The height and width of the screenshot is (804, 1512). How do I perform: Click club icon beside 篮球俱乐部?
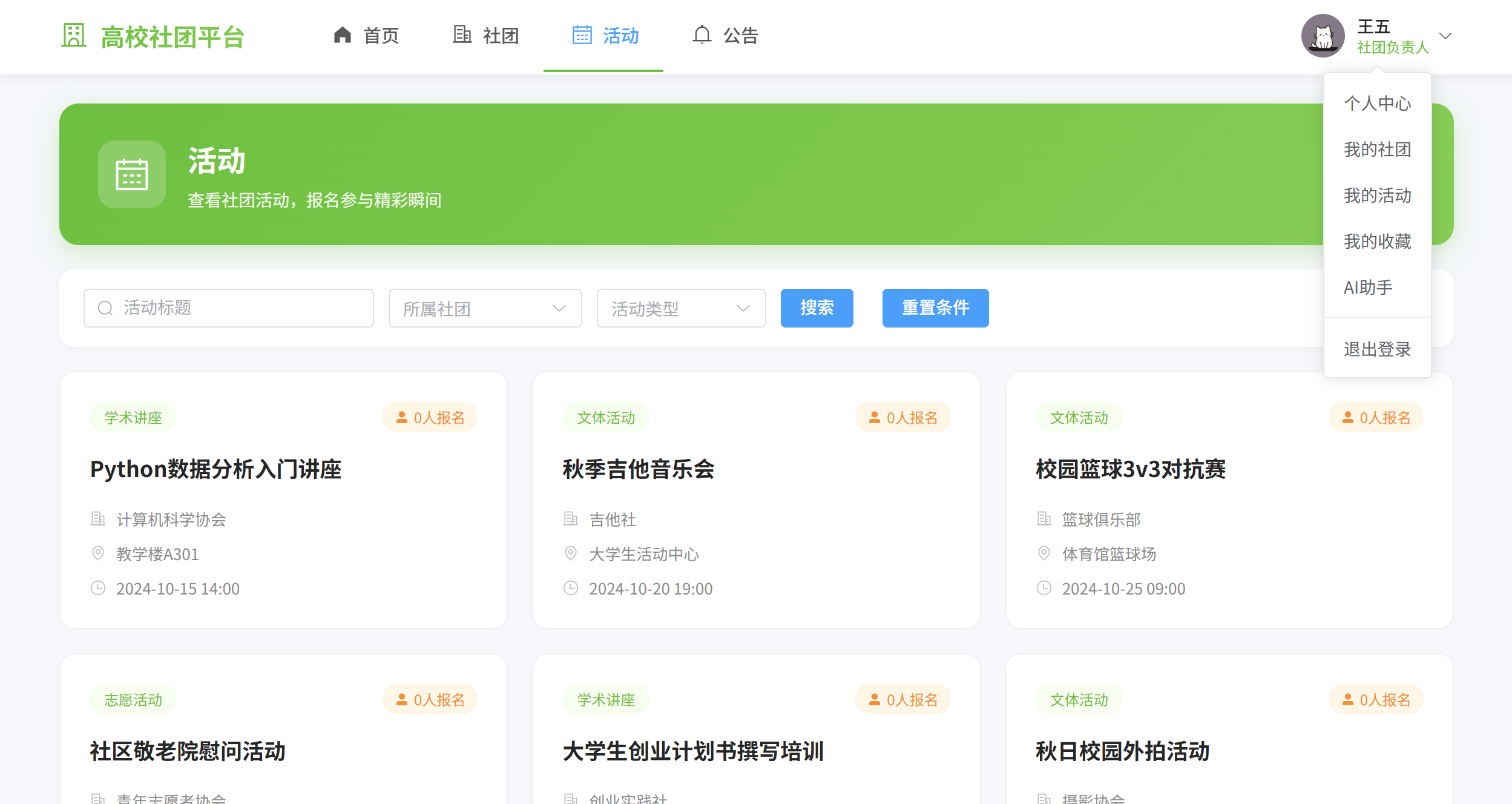coord(1044,519)
